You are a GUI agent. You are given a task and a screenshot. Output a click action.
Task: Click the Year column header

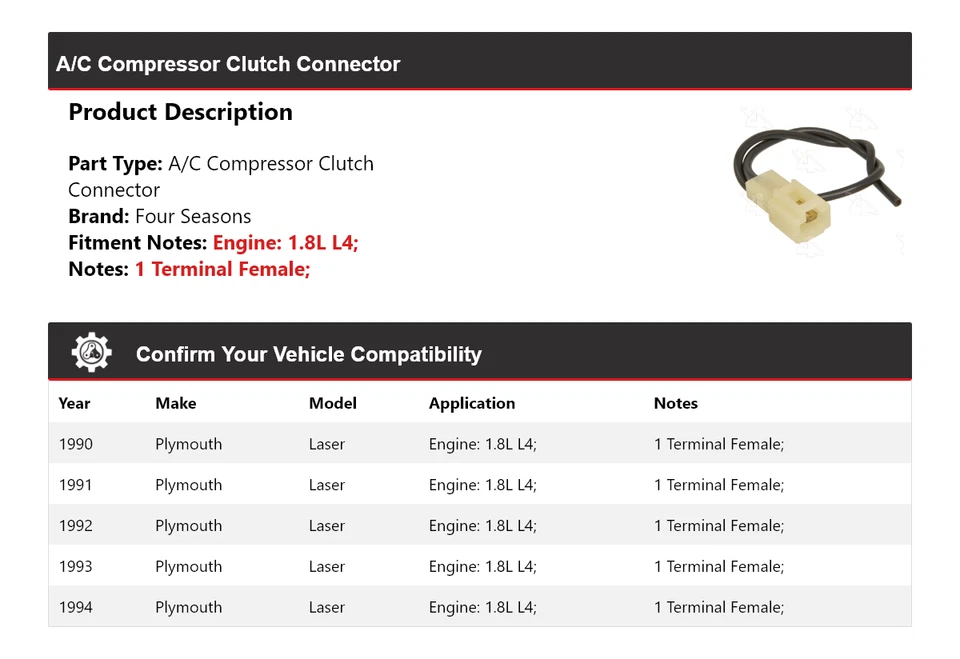(x=74, y=403)
